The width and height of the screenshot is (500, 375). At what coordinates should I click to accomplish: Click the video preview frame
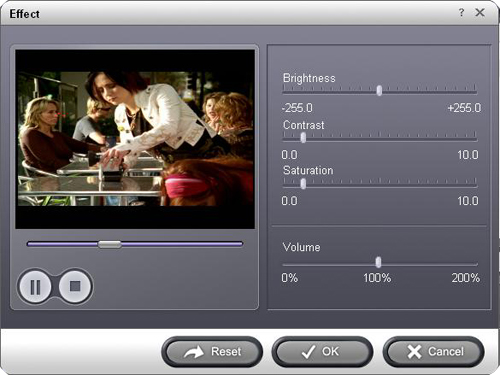135,139
